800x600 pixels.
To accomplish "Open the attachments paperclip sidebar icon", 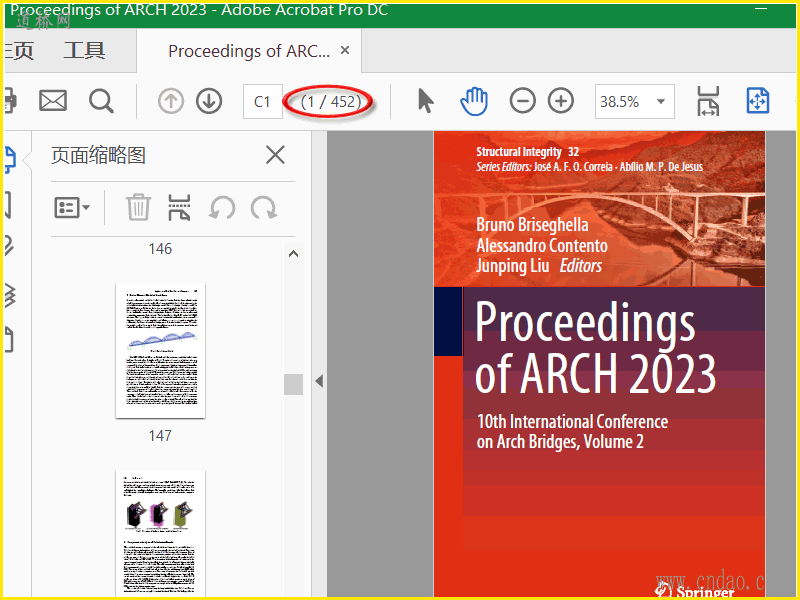I will coord(9,245).
